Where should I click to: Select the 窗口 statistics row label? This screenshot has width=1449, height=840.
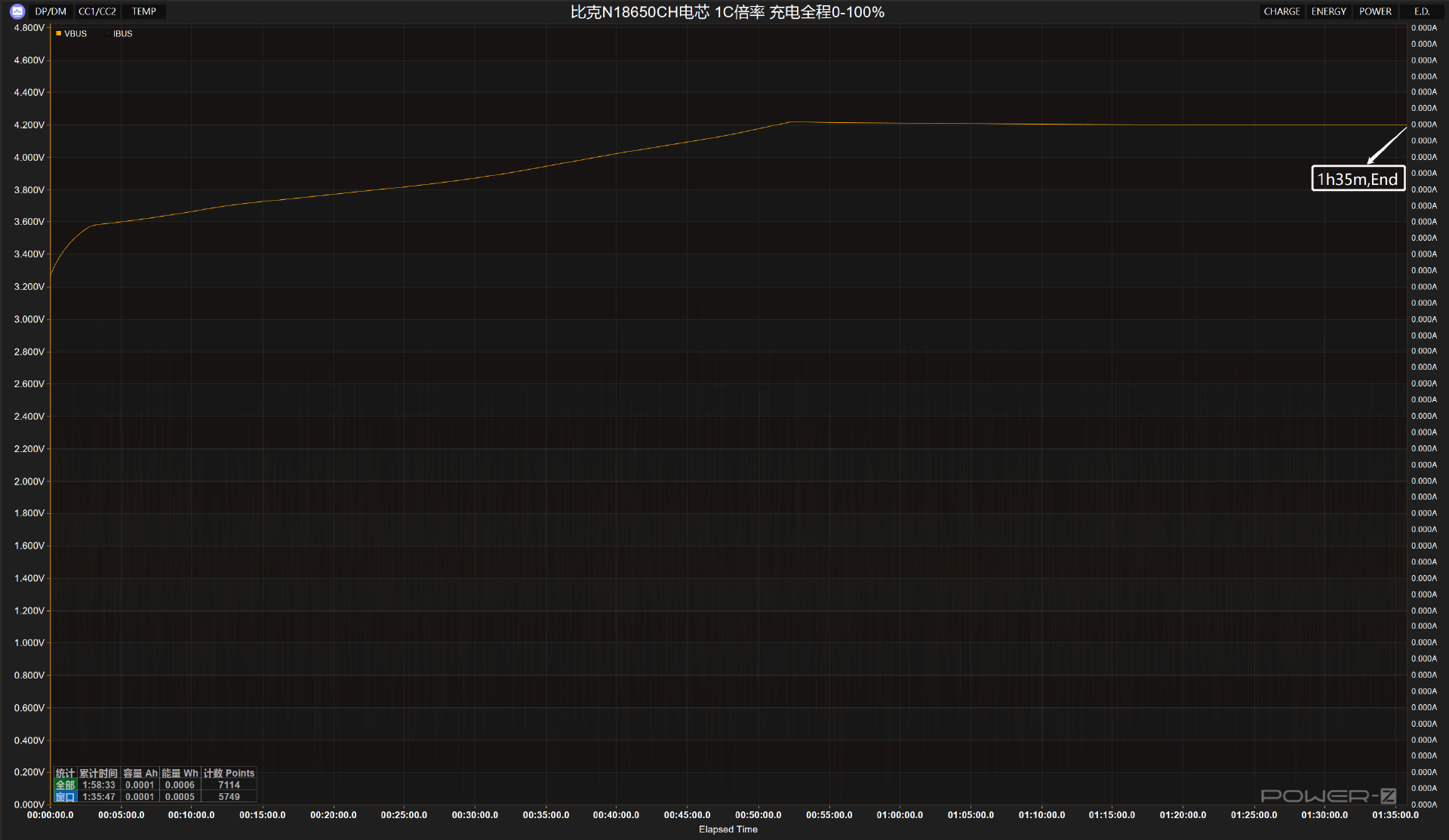tap(65, 797)
